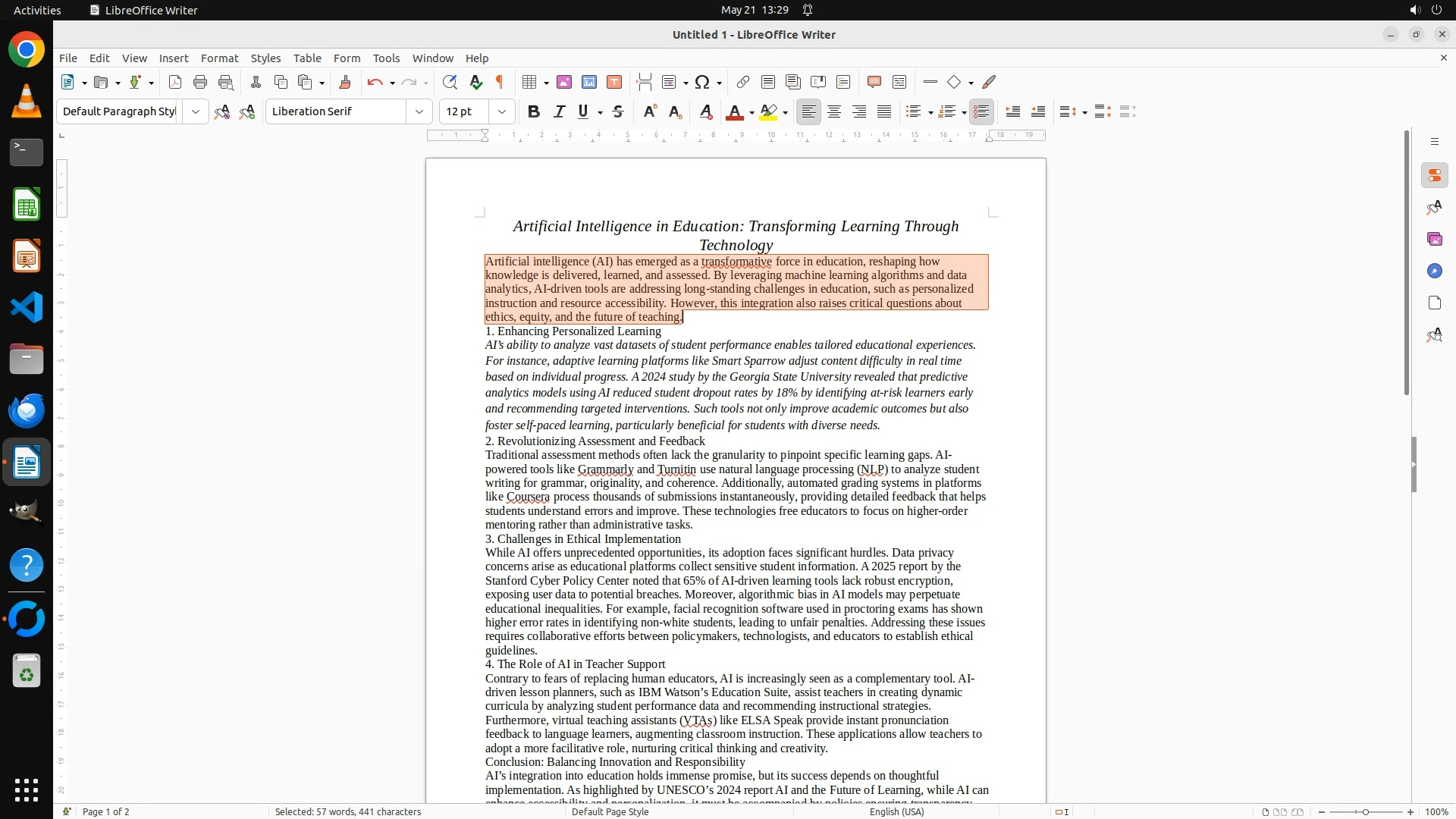The image size is (1456, 819).
Task: Open Find & Replace tool
Action: pyautogui.click(x=450, y=82)
